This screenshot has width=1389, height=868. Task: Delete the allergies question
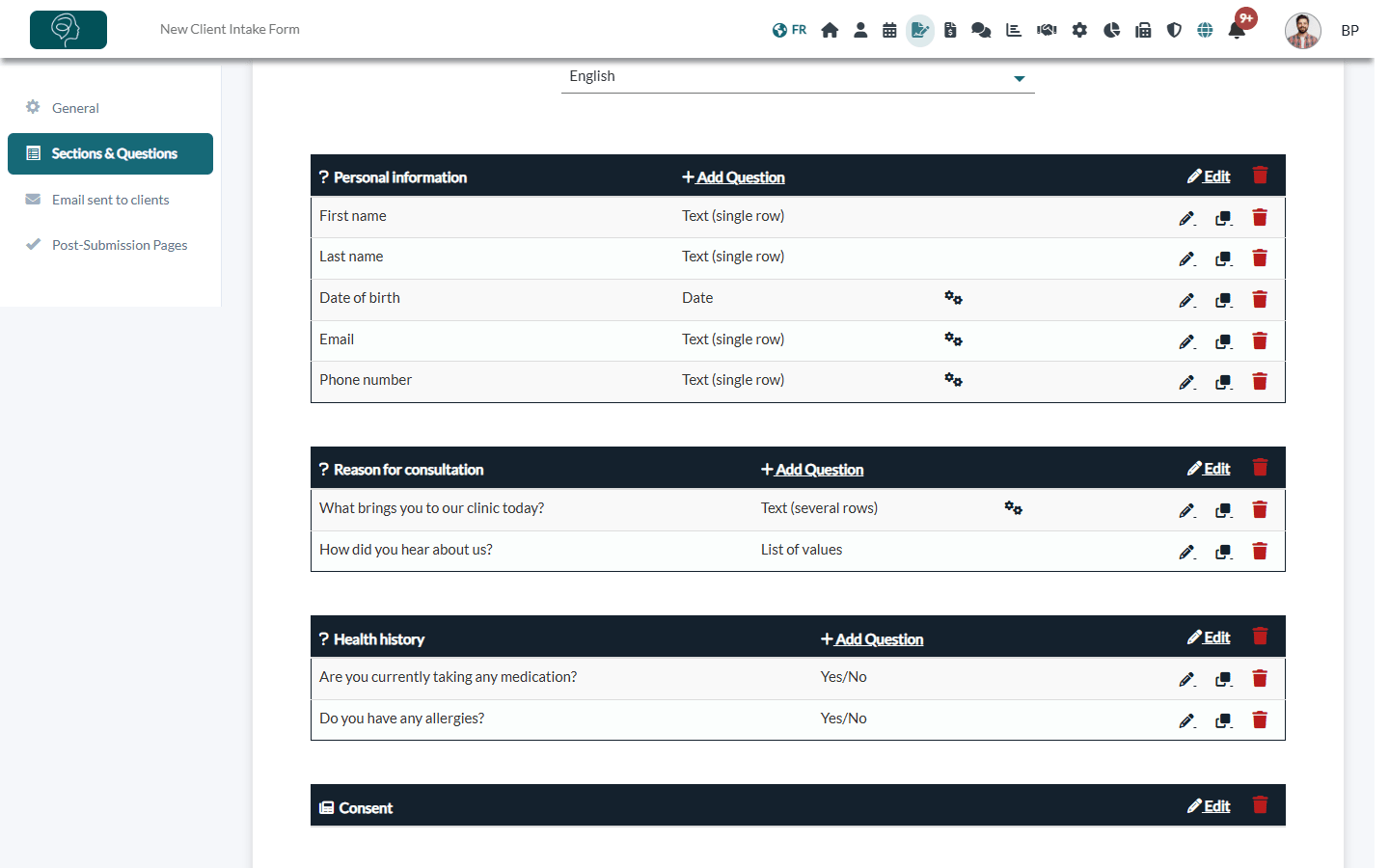pos(1260,720)
